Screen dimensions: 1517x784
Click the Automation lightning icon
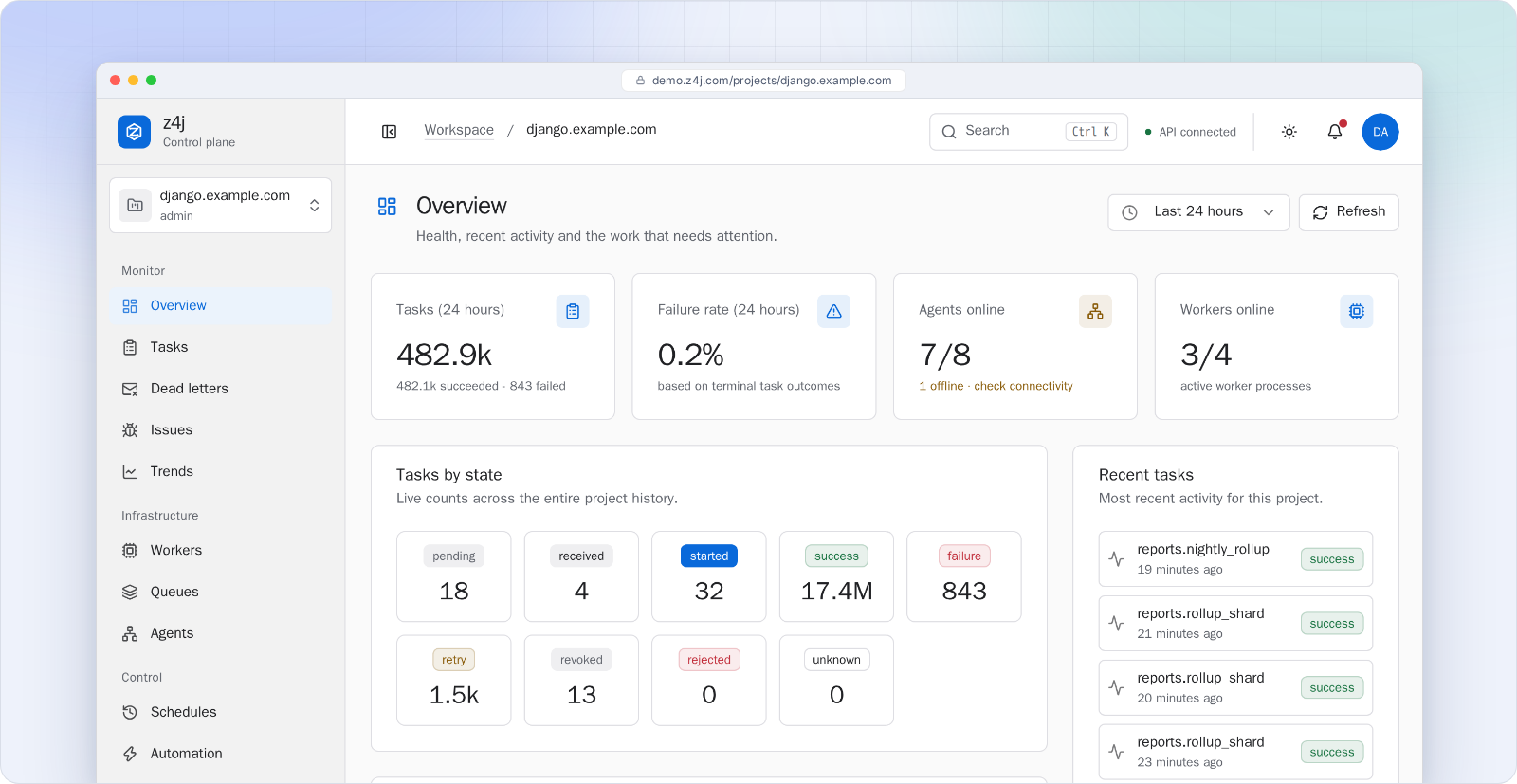130,754
